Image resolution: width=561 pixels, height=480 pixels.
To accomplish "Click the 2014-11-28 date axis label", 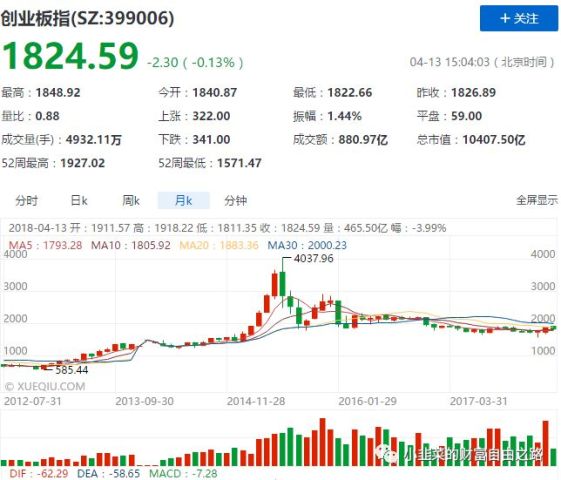I will coord(256,401).
